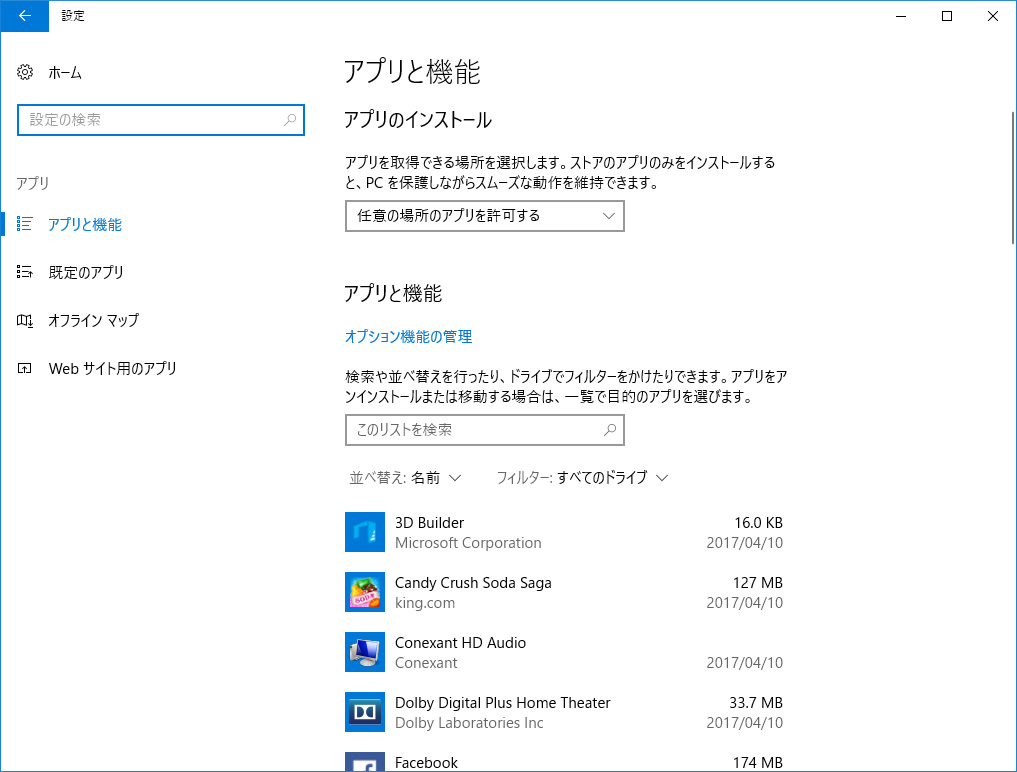1017x772 pixels.
Task: Click the magnifier in settings search box
Action: point(290,120)
